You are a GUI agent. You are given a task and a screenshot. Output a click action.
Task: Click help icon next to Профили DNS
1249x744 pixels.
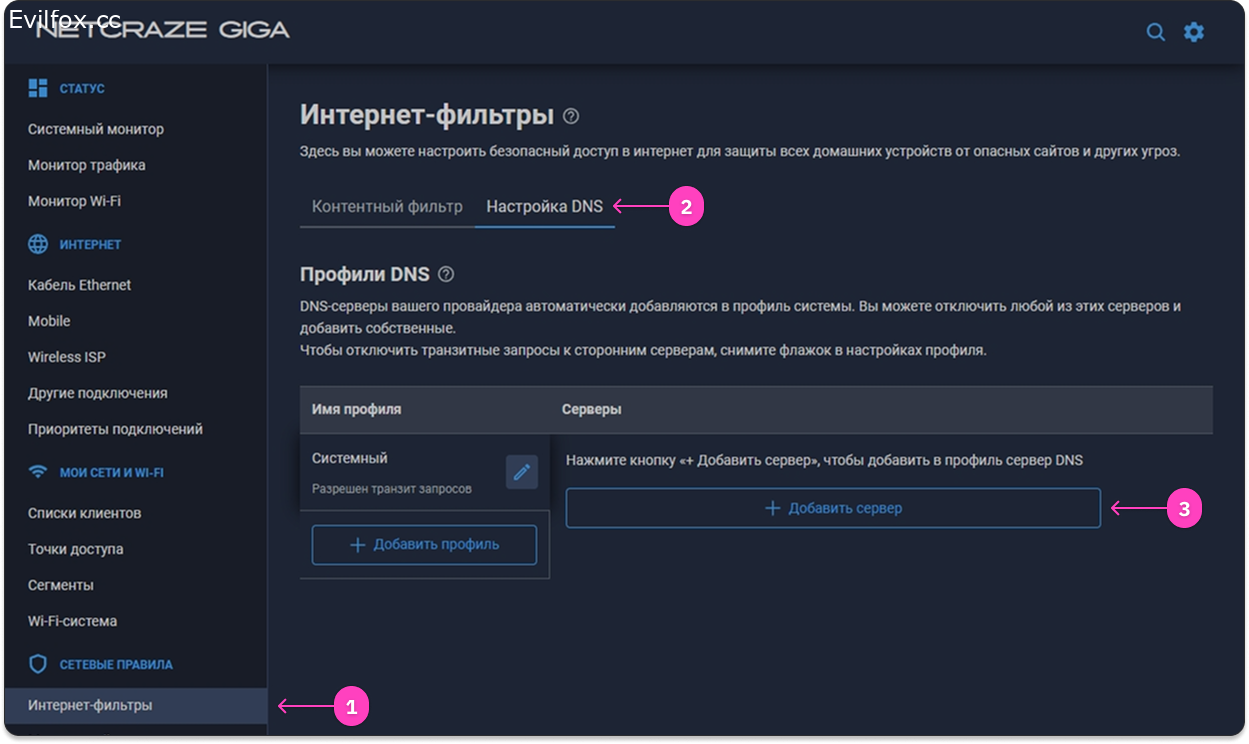click(446, 274)
